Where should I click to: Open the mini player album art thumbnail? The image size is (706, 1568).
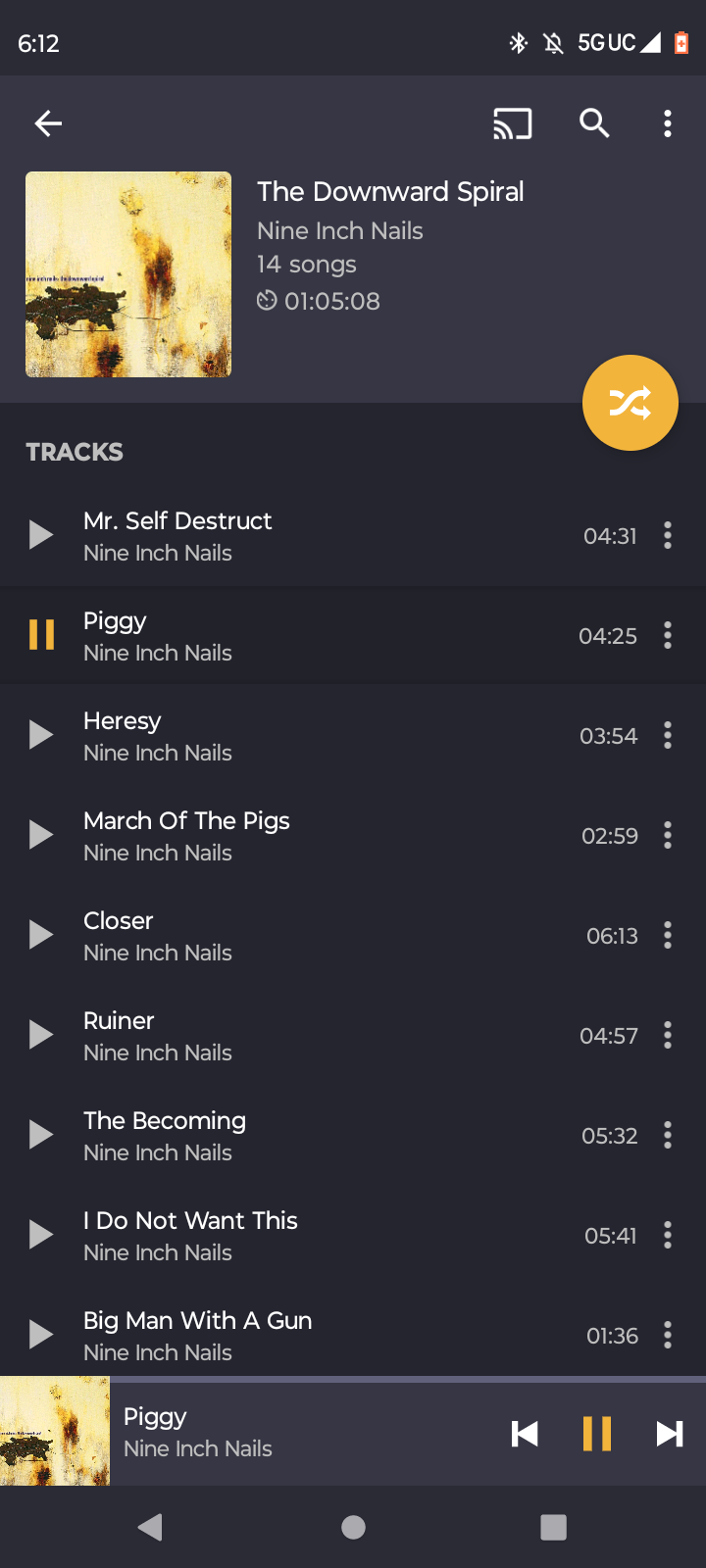[55, 1432]
